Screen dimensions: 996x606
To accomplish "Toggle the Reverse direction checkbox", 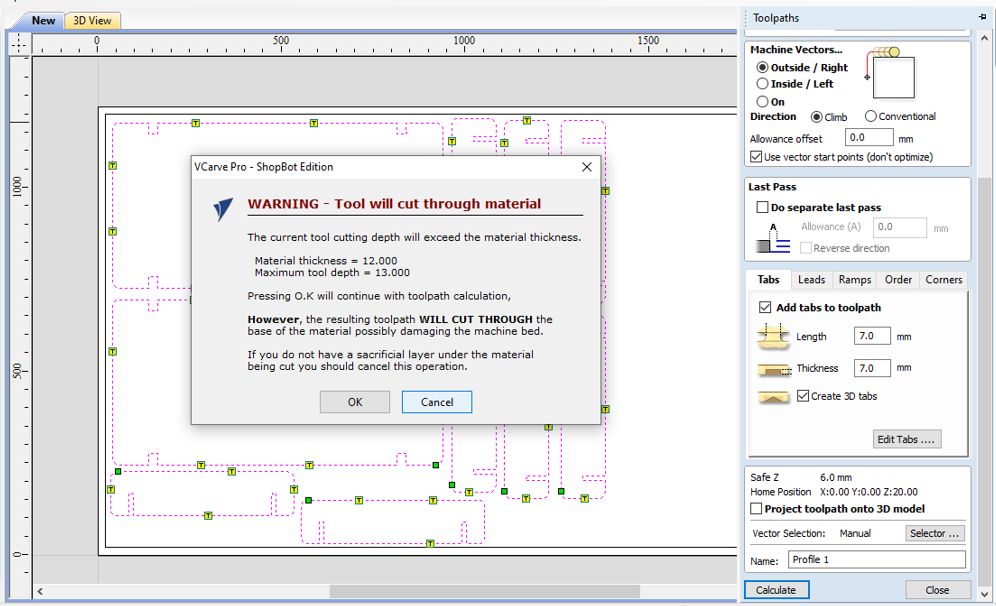I will (x=805, y=248).
